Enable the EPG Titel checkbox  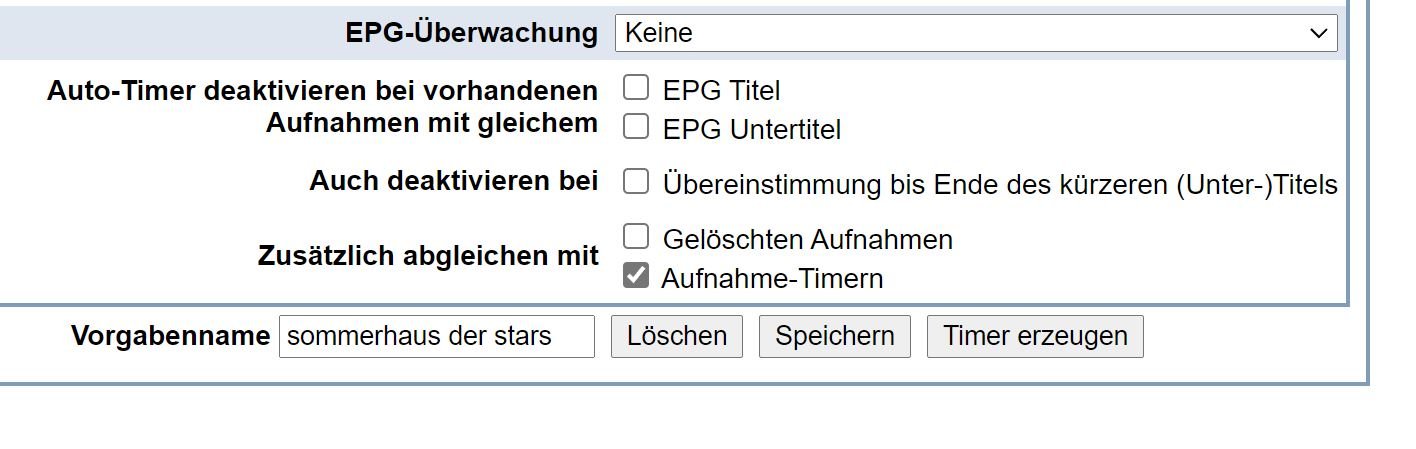coord(636,88)
